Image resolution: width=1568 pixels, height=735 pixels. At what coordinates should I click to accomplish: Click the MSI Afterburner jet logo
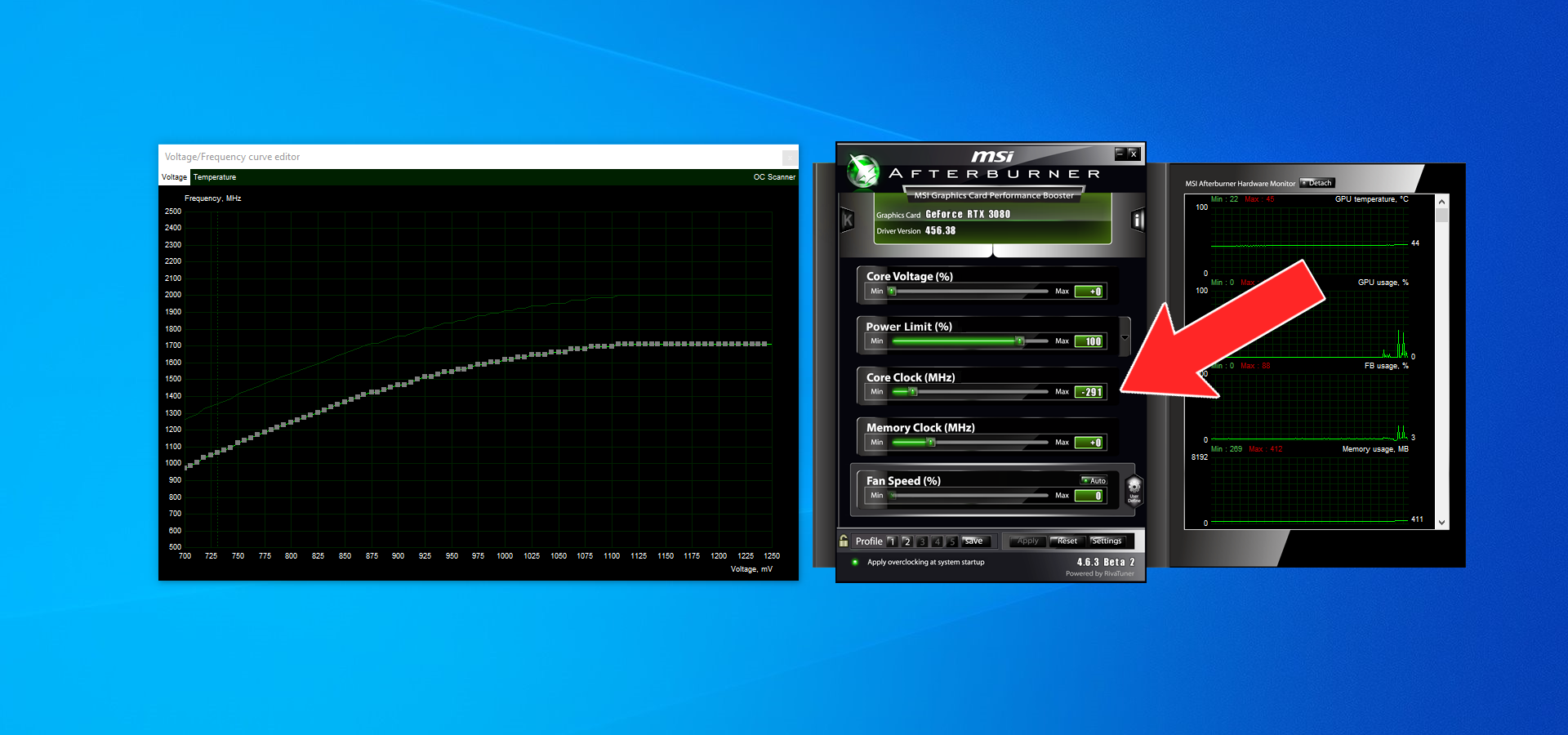click(862, 171)
